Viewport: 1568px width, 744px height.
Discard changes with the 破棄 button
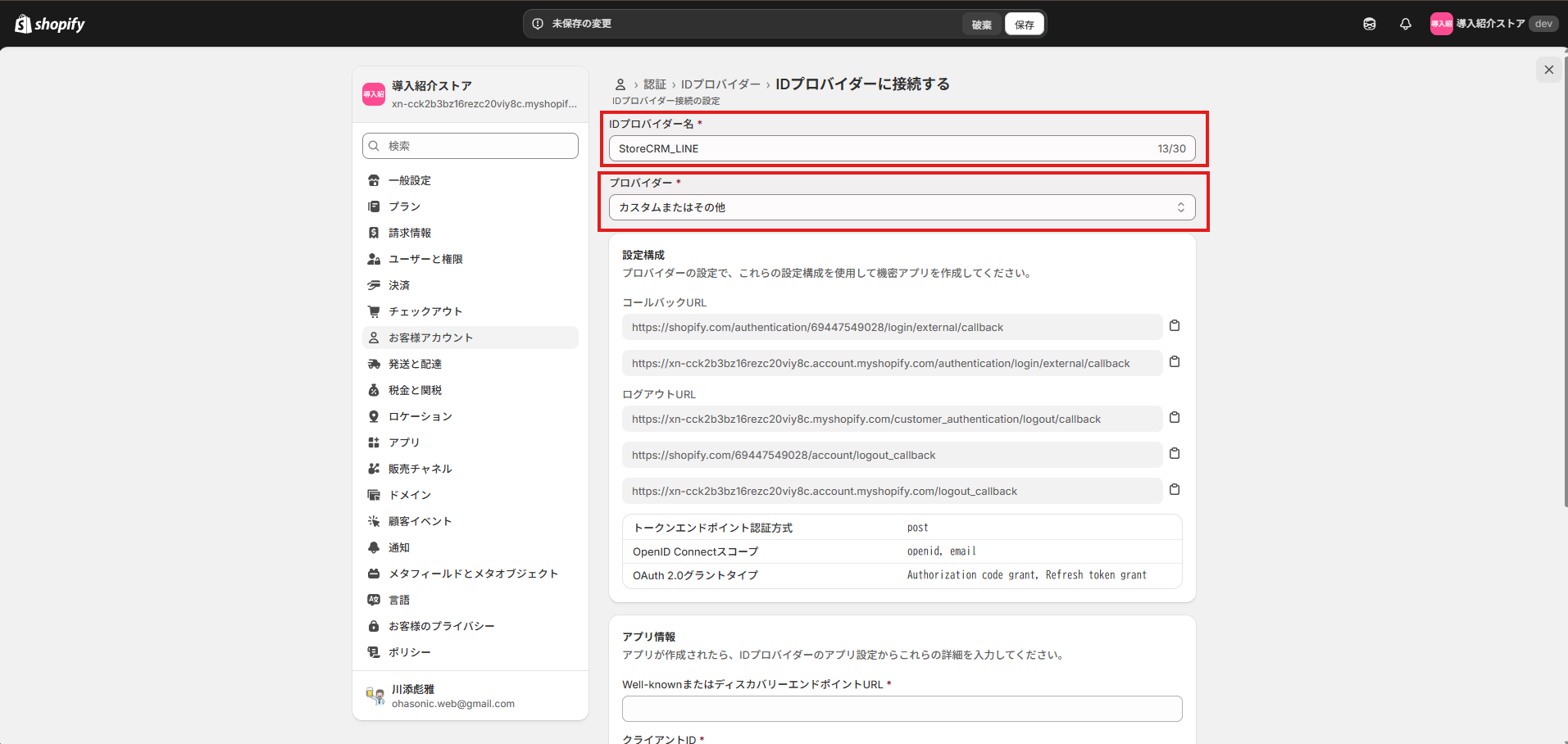981,25
